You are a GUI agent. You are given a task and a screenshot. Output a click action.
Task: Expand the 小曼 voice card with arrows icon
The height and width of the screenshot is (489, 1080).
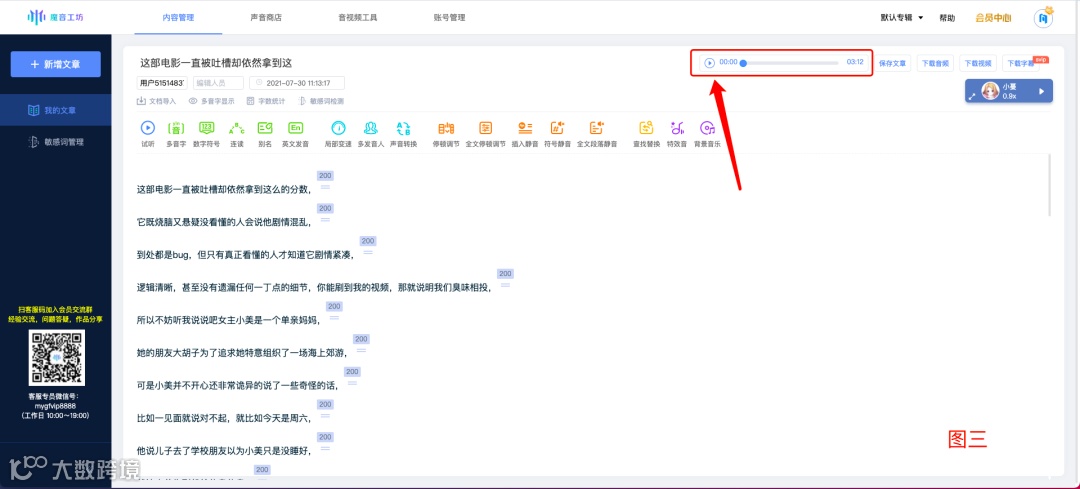(973, 96)
